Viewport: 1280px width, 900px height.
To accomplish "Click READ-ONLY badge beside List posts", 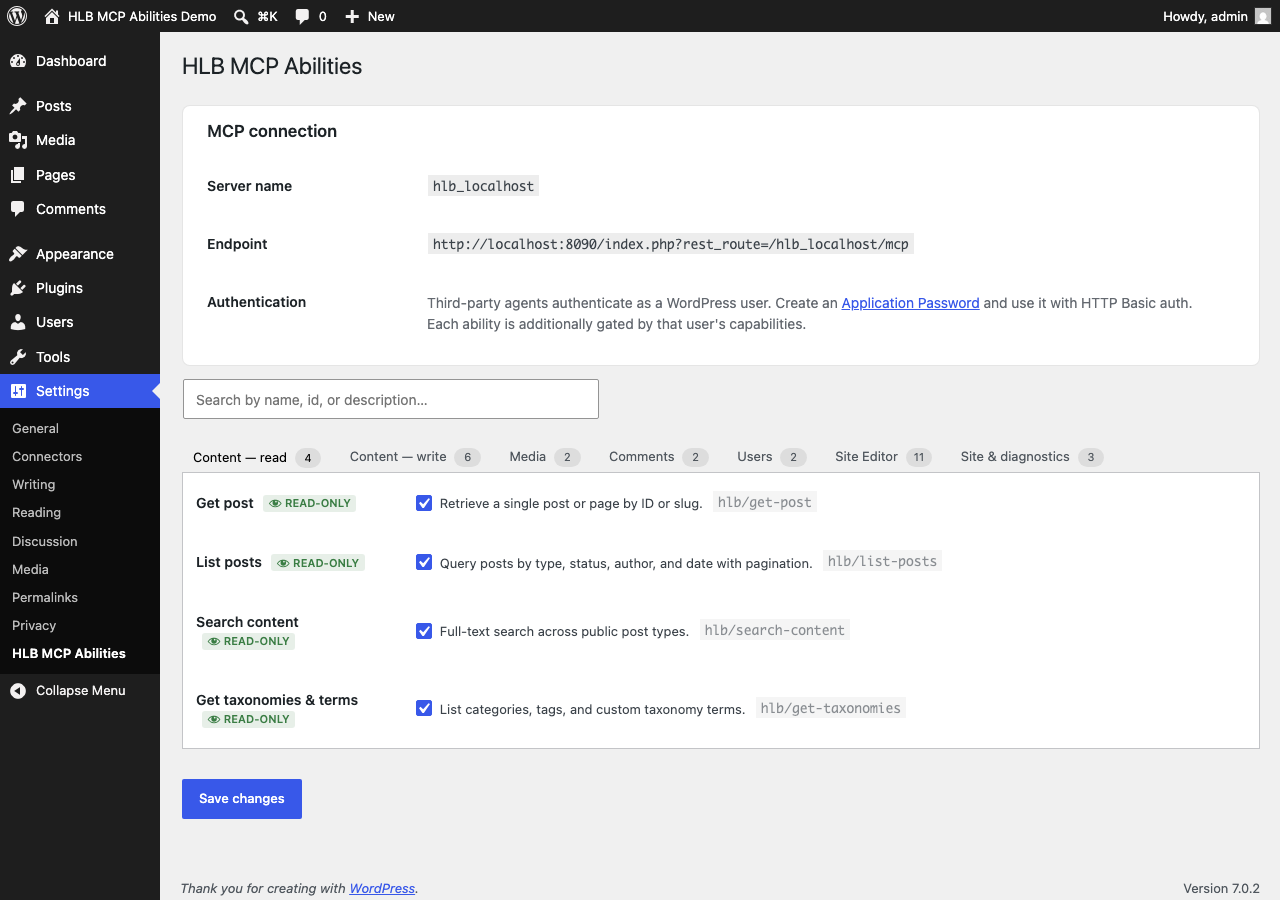I will pos(318,563).
